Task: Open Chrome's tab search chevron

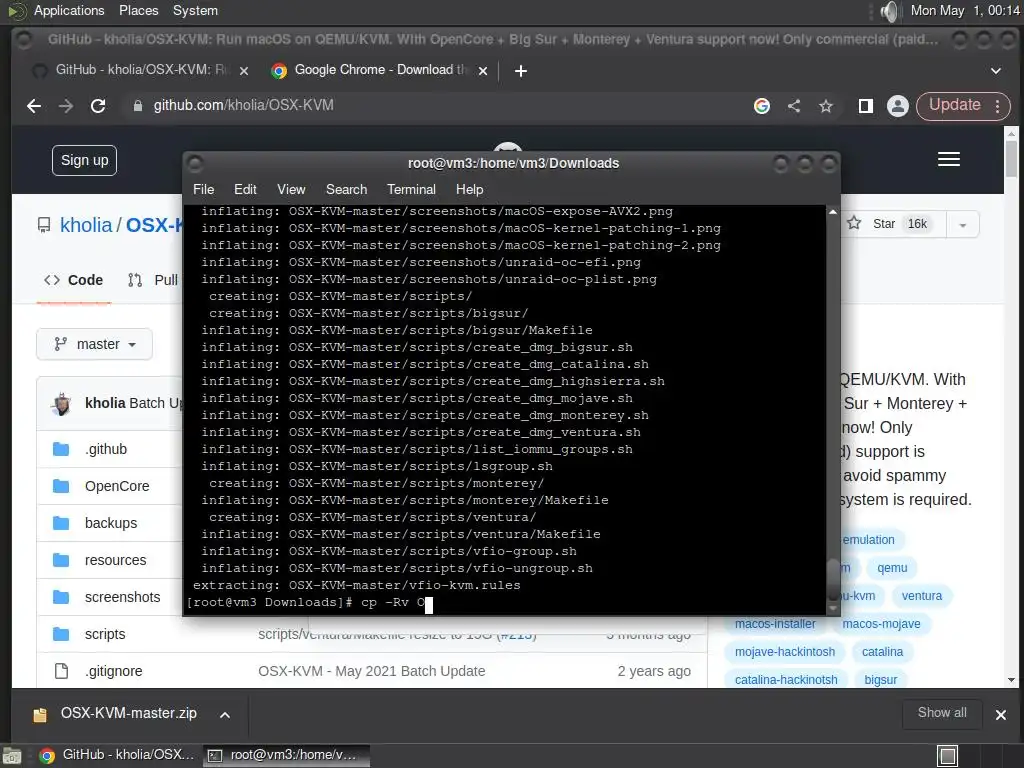Action: 995,71
